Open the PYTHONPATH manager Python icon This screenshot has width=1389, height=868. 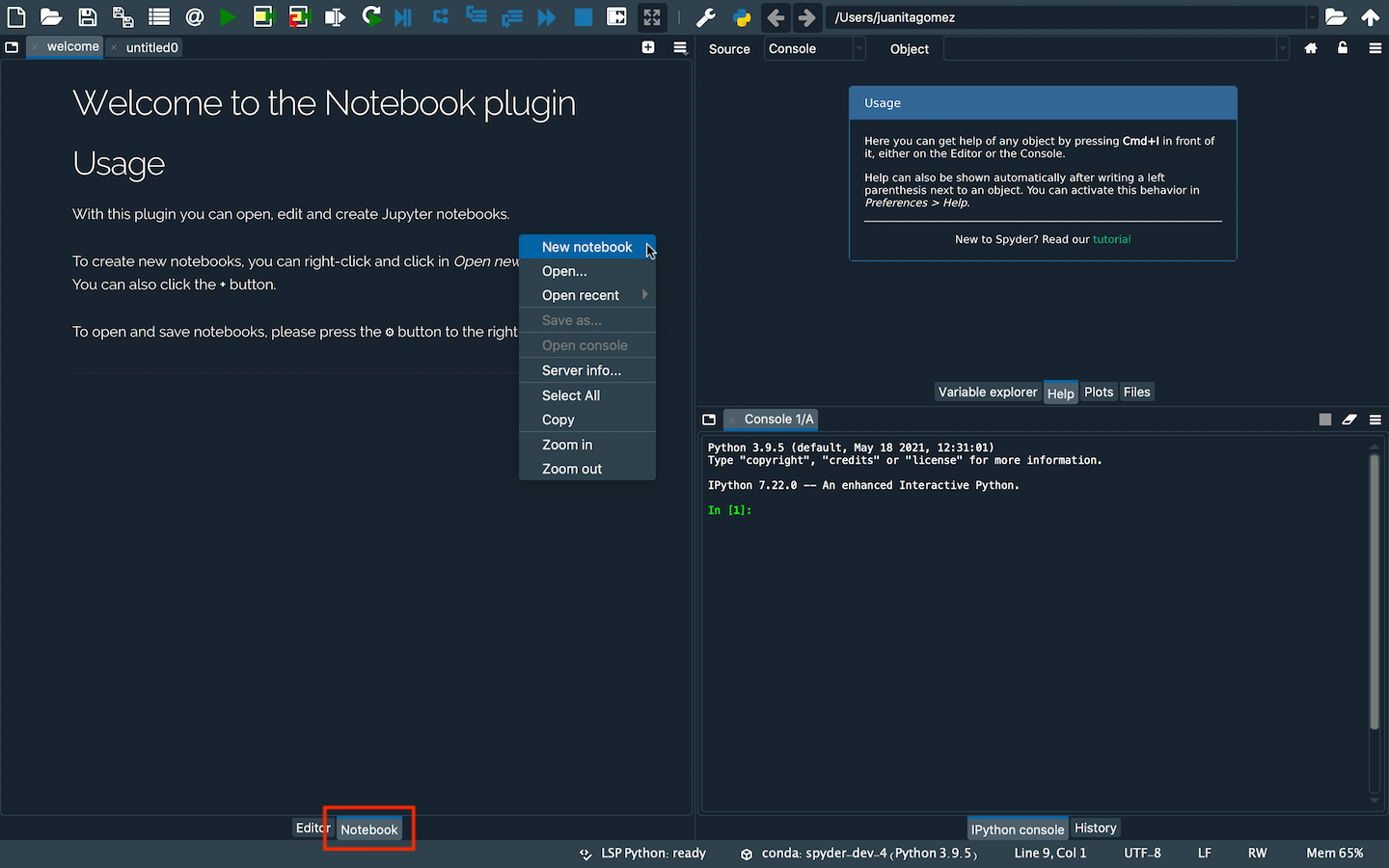pyautogui.click(x=740, y=17)
